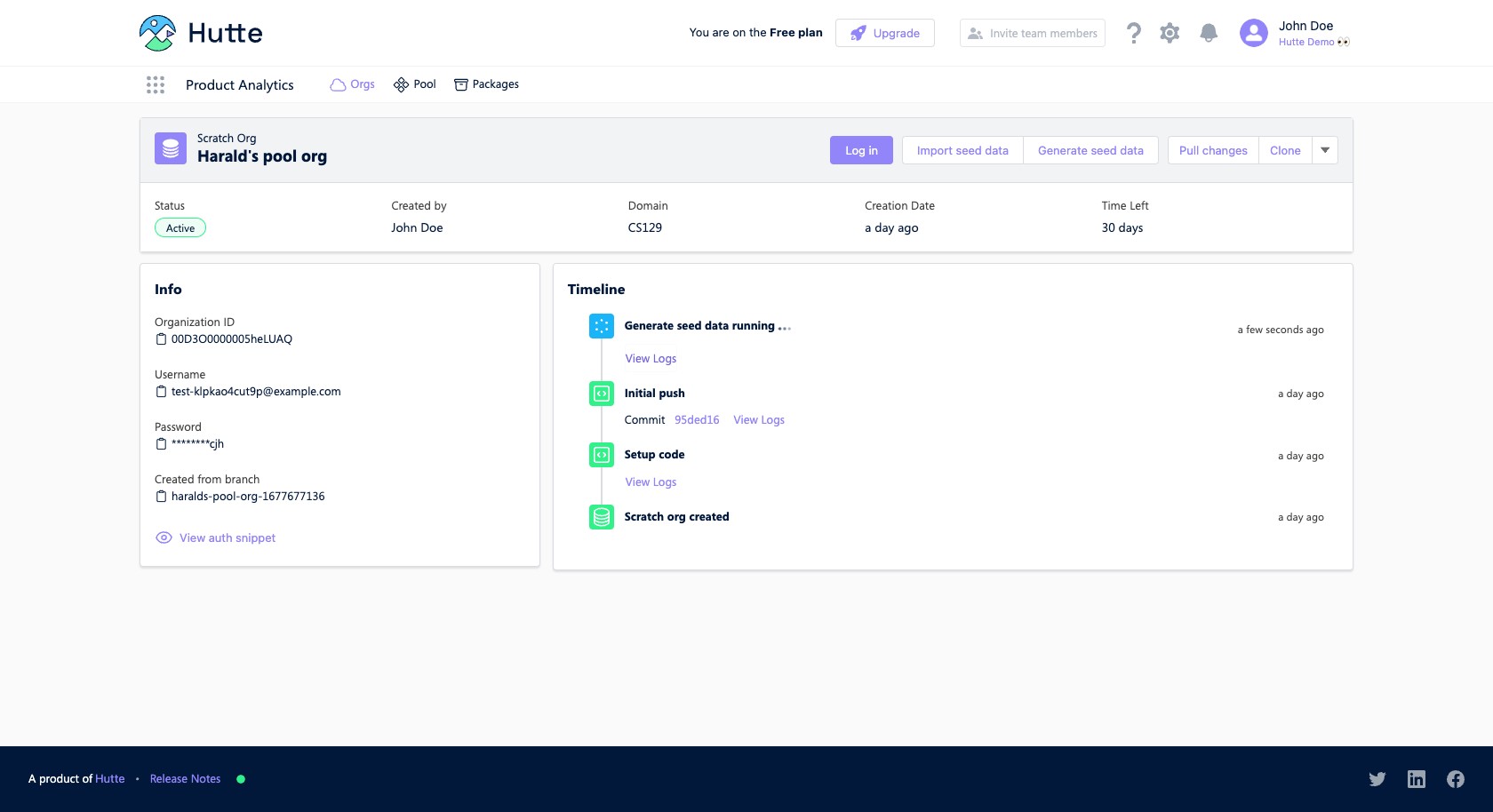This screenshot has width=1493, height=812.
Task: Open the LinkedIn icon in footer
Action: pos(1417,779)
